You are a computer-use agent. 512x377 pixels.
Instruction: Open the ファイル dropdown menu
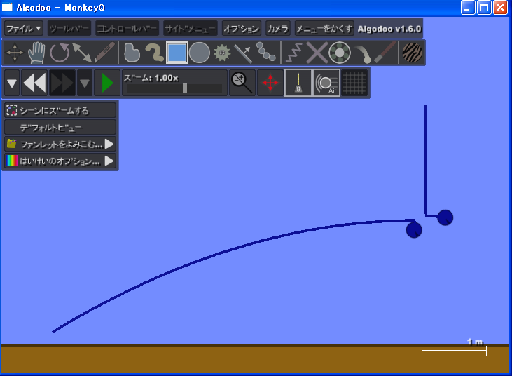[x=23, y=29]
